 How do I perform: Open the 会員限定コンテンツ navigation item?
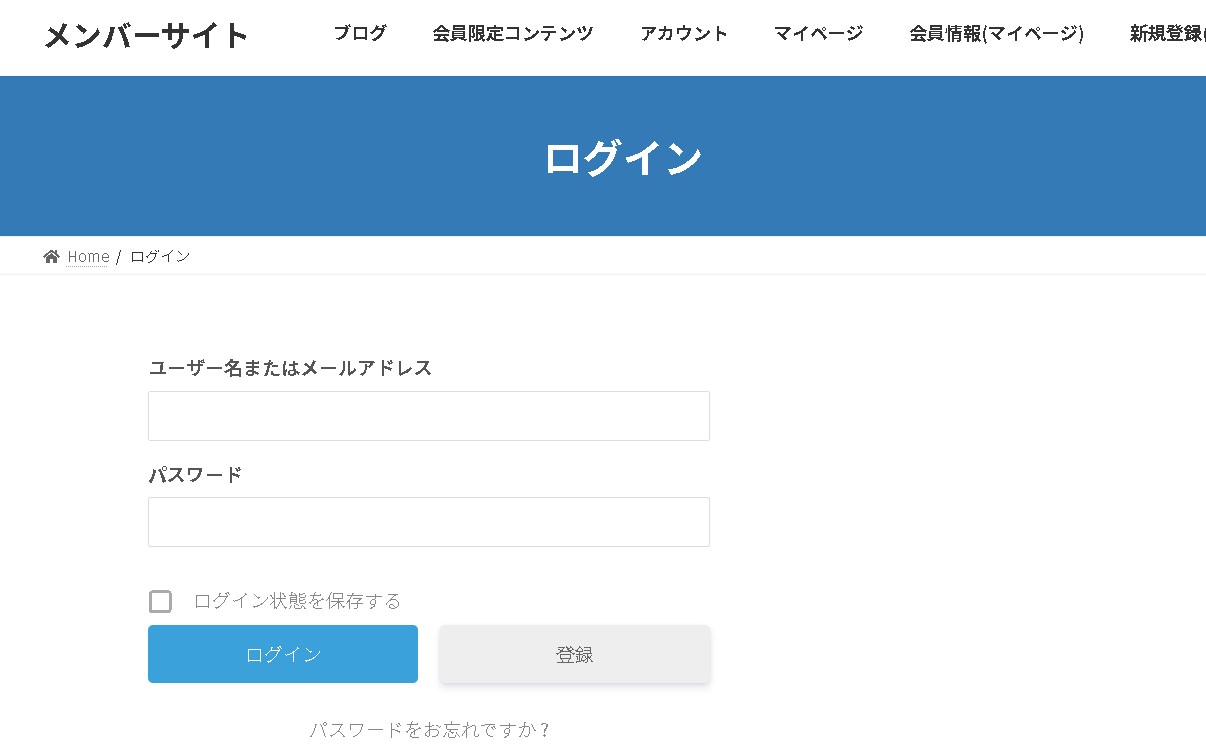[x=512, y=32]
